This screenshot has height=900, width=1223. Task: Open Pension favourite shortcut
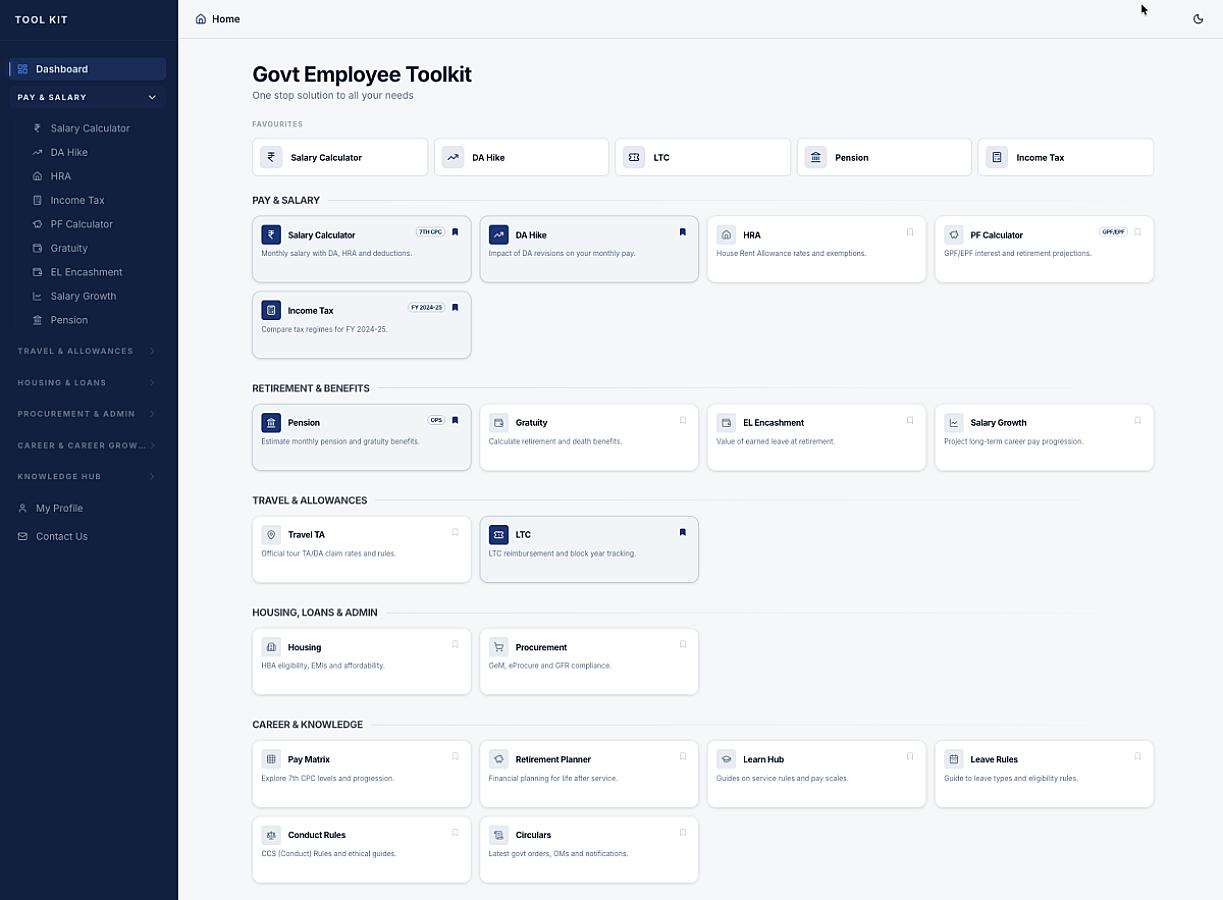[x=884, y=157]
